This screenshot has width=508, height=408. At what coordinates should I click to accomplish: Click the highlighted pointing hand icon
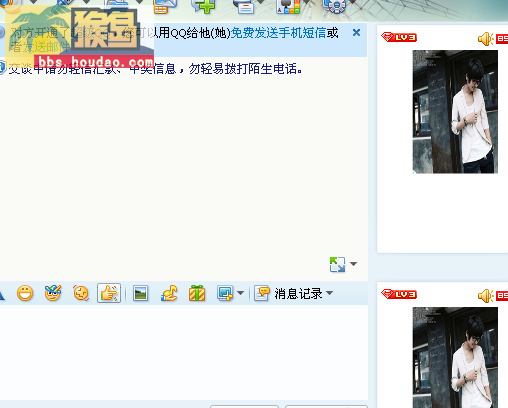click(x=109, y=293)
